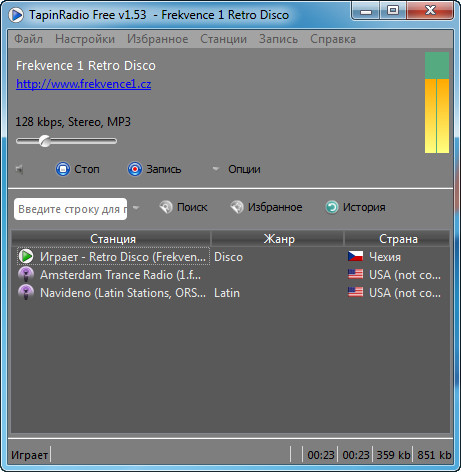
Task: Click USA country text in Navideno row
Action: point(405,293)
